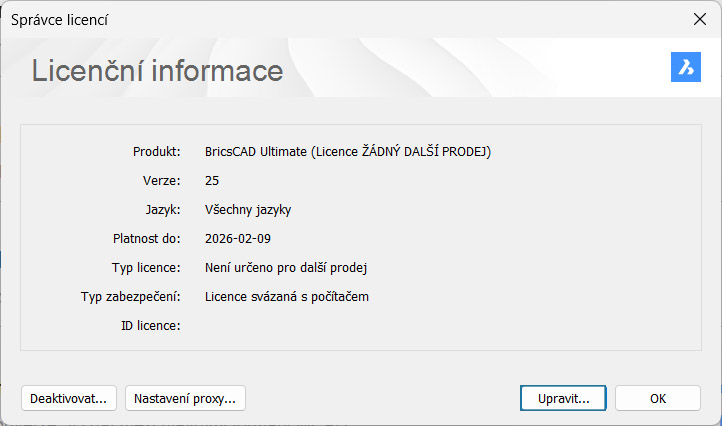Click the Licence svázaná s počítačem value
The image size is (722, 426).
pos(288,297)
